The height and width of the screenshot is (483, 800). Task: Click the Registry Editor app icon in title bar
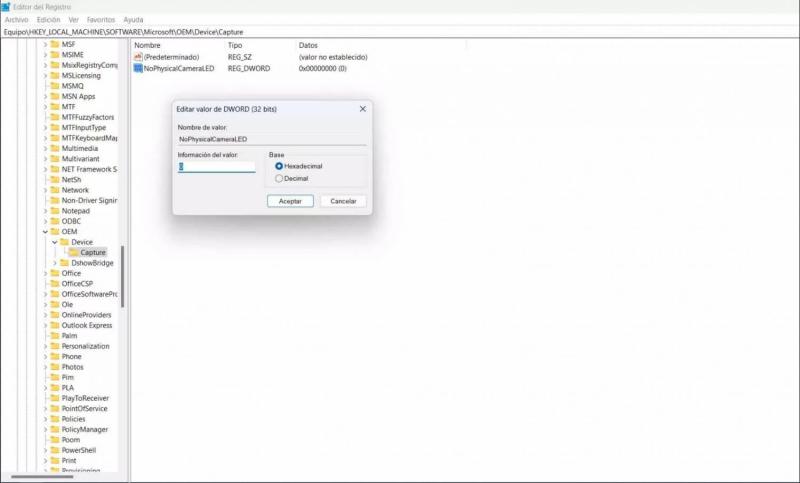point(6,7)
